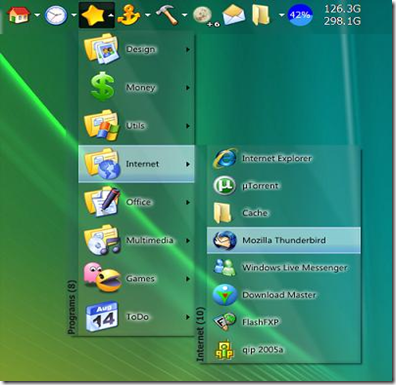Click the FlashFXP icon
396x385 pixels.
(224, 322)
